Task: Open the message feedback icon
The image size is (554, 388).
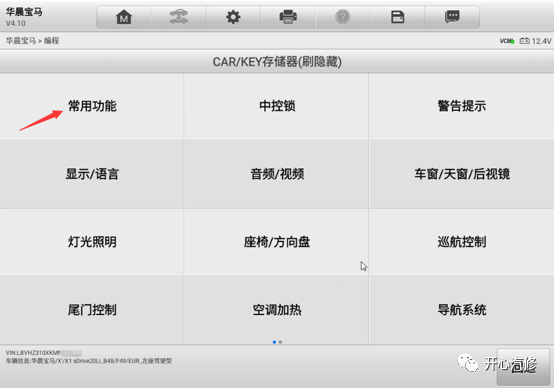Action: tap(452, 17)
